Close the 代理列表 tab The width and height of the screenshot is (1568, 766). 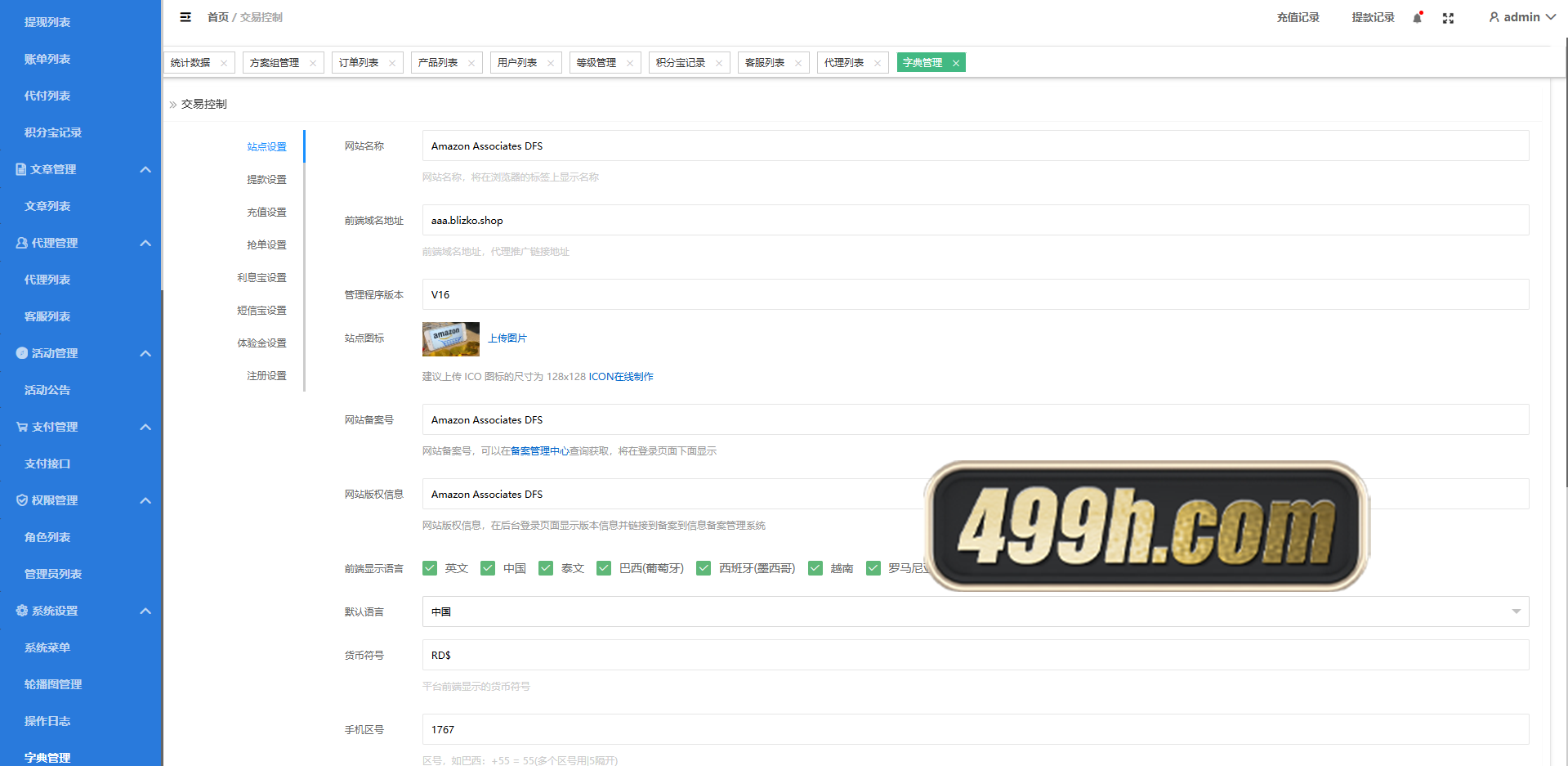[878, 63]
